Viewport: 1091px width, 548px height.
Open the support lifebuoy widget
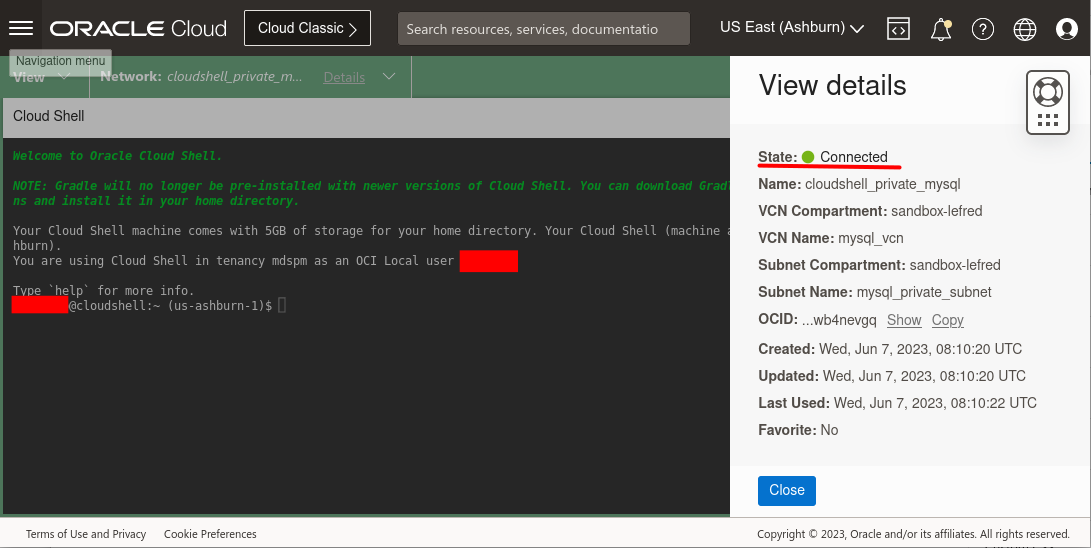pos(1047,102)
